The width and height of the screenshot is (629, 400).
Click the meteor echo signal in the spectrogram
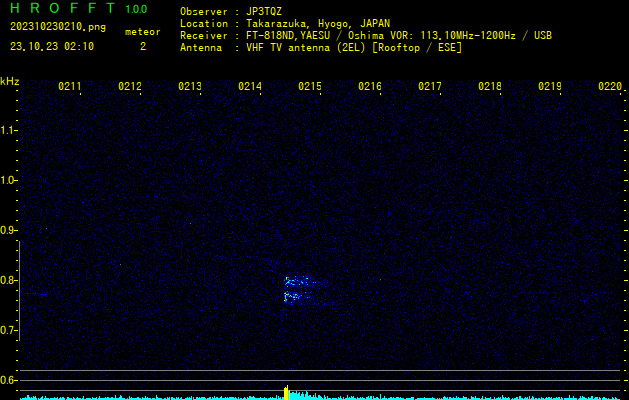point(297,289)
